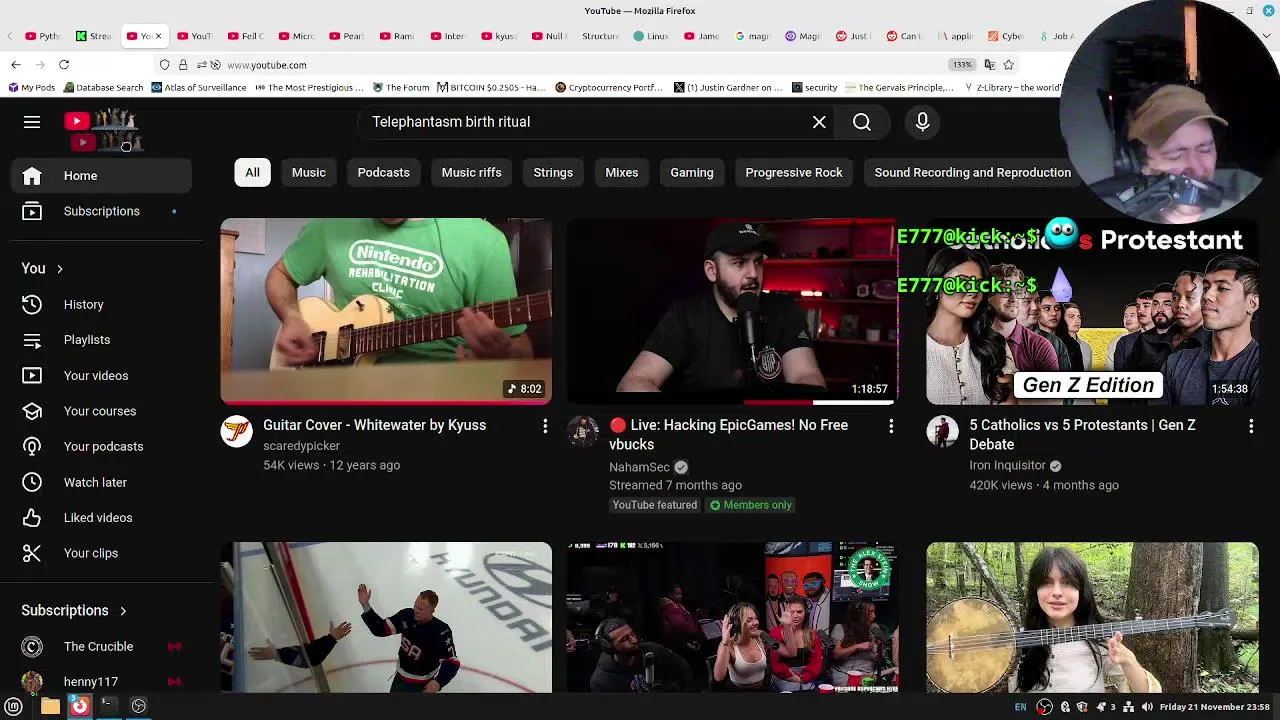Image resolution: width=1280 pixels, height=720 pixels.
Task: Open Your clips
Action: [x=101, y=553]
